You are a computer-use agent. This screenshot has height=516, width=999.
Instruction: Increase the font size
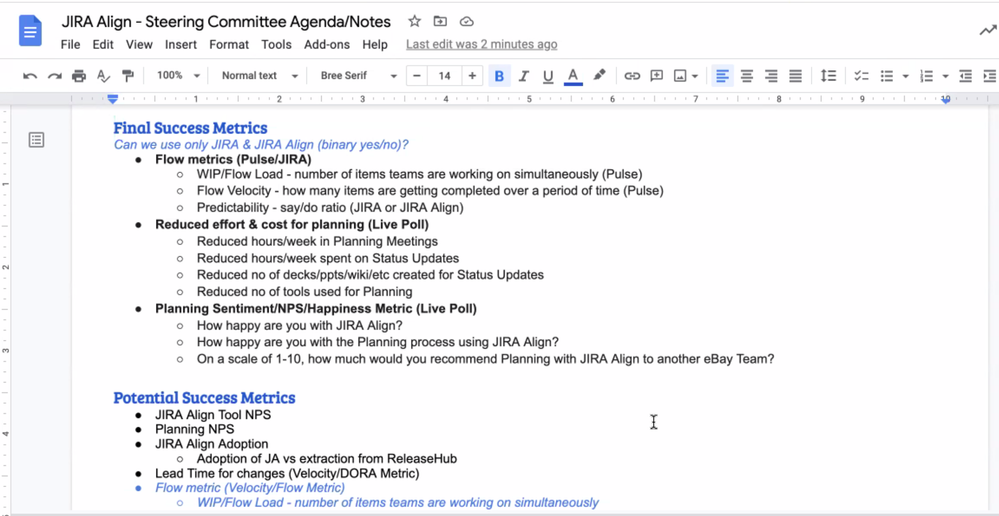point(472,76)
